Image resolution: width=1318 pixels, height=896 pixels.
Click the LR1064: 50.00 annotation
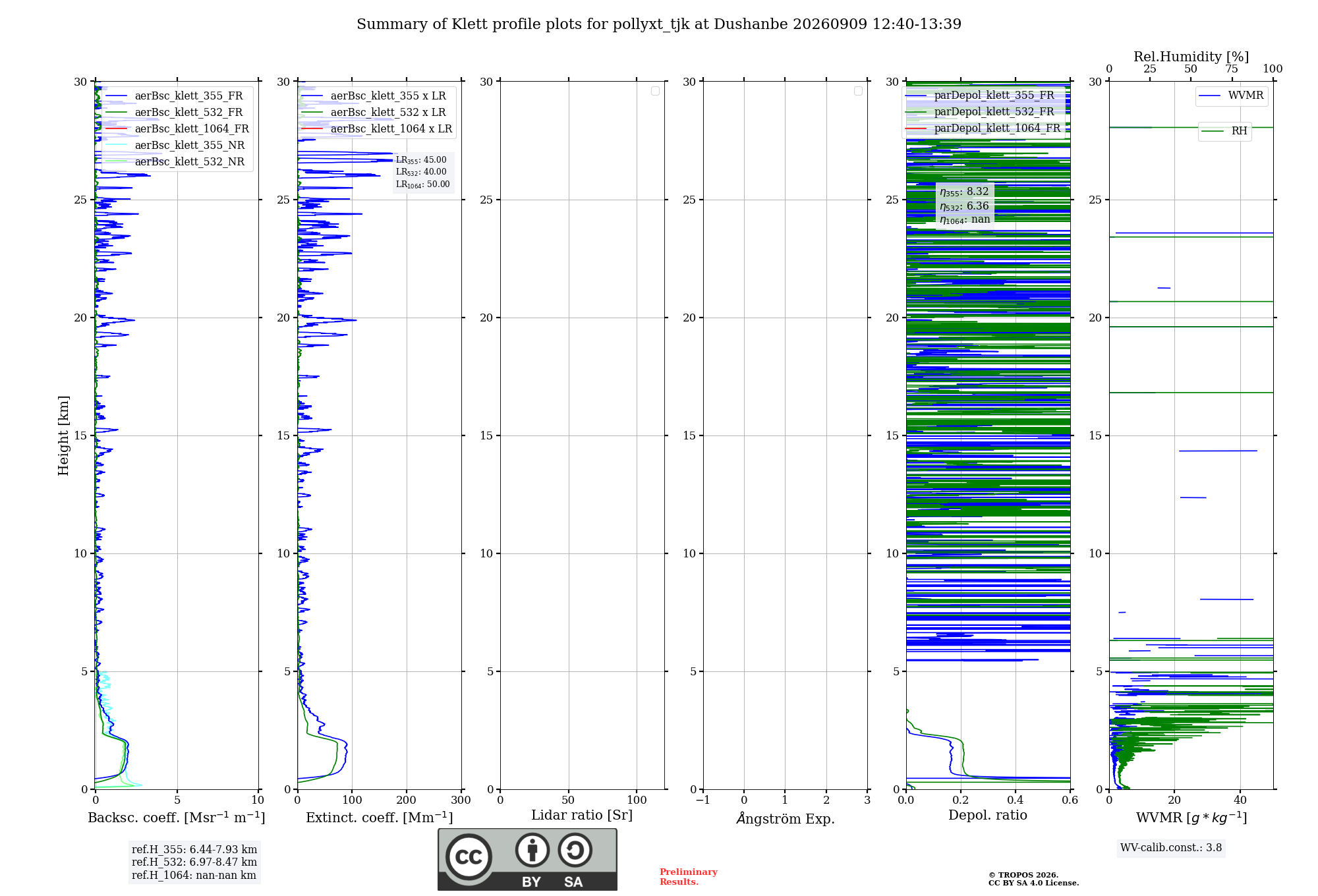422,184
